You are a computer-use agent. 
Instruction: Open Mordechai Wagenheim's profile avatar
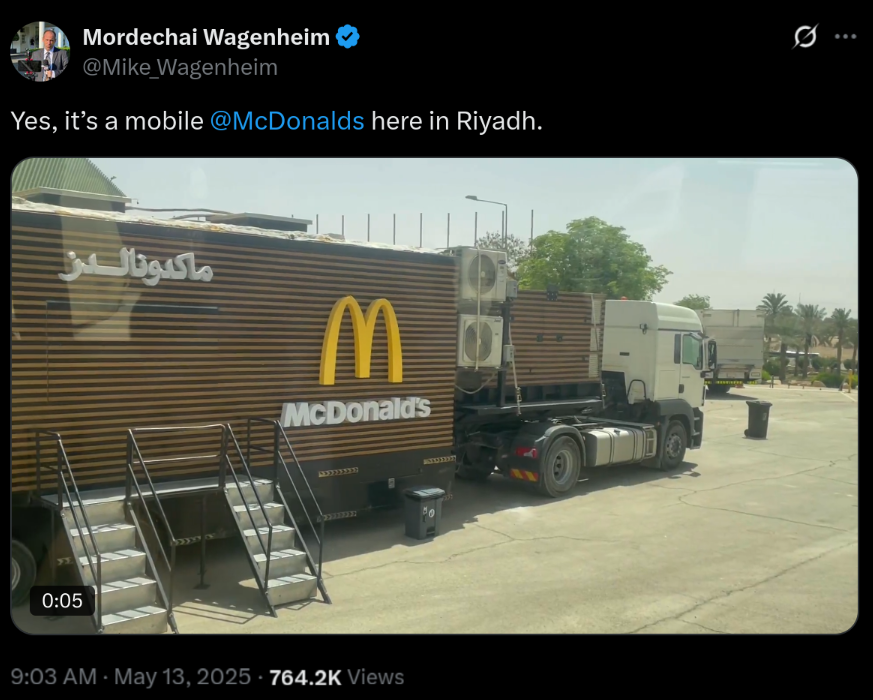coord(40,52)
